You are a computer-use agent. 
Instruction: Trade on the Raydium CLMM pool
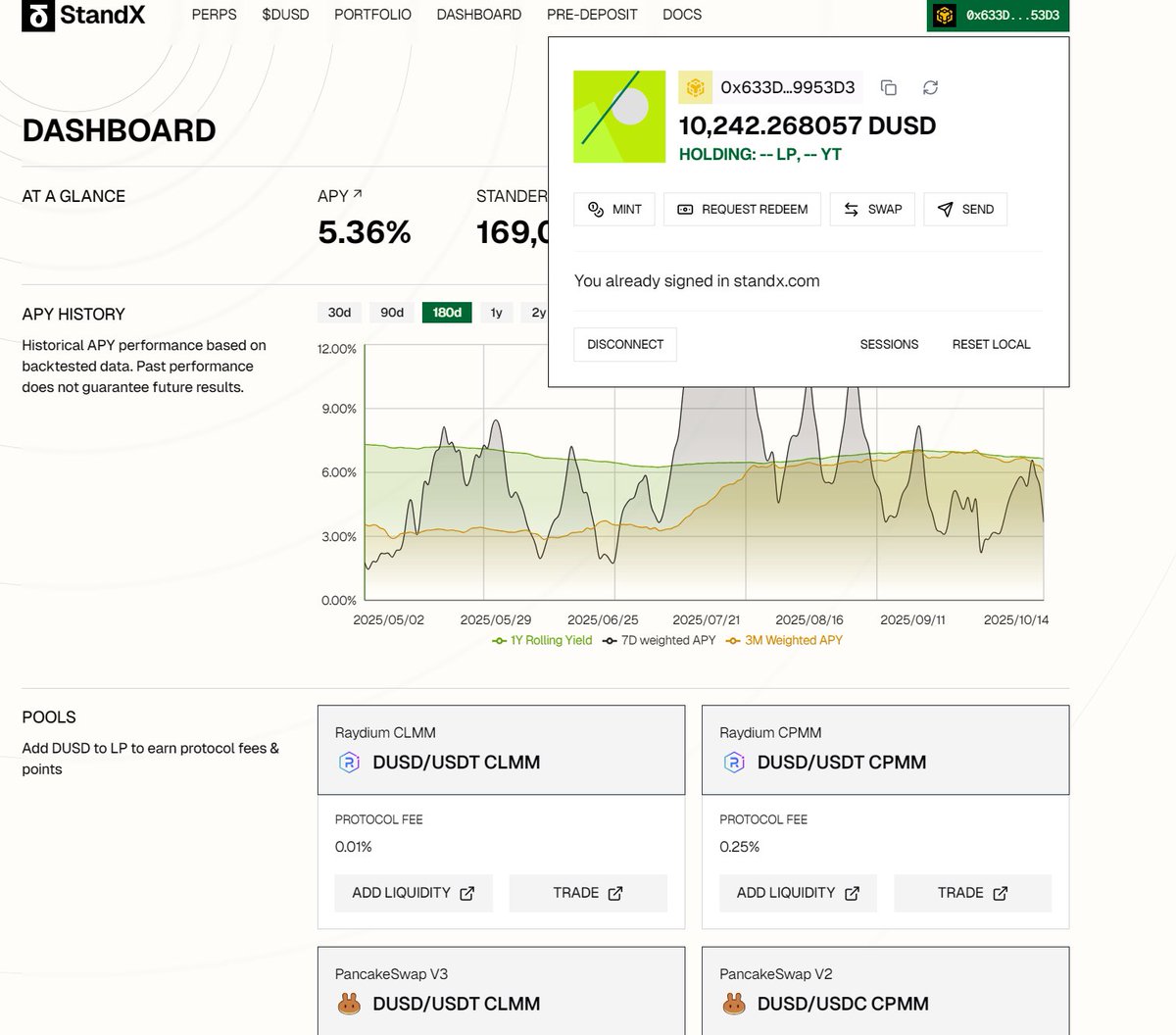[x=588, y=893]
